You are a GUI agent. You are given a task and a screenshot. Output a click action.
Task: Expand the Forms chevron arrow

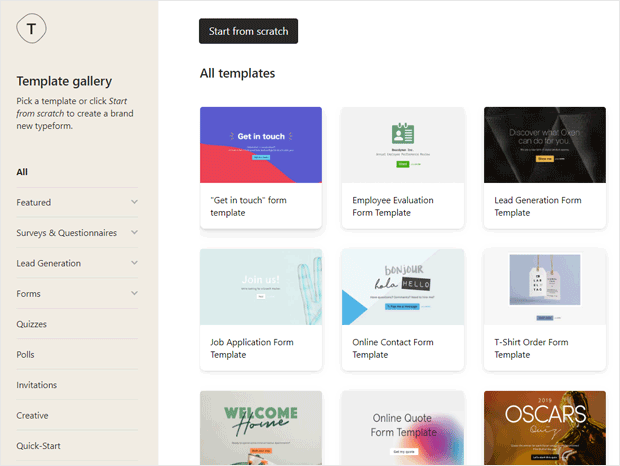click(134, 293)
